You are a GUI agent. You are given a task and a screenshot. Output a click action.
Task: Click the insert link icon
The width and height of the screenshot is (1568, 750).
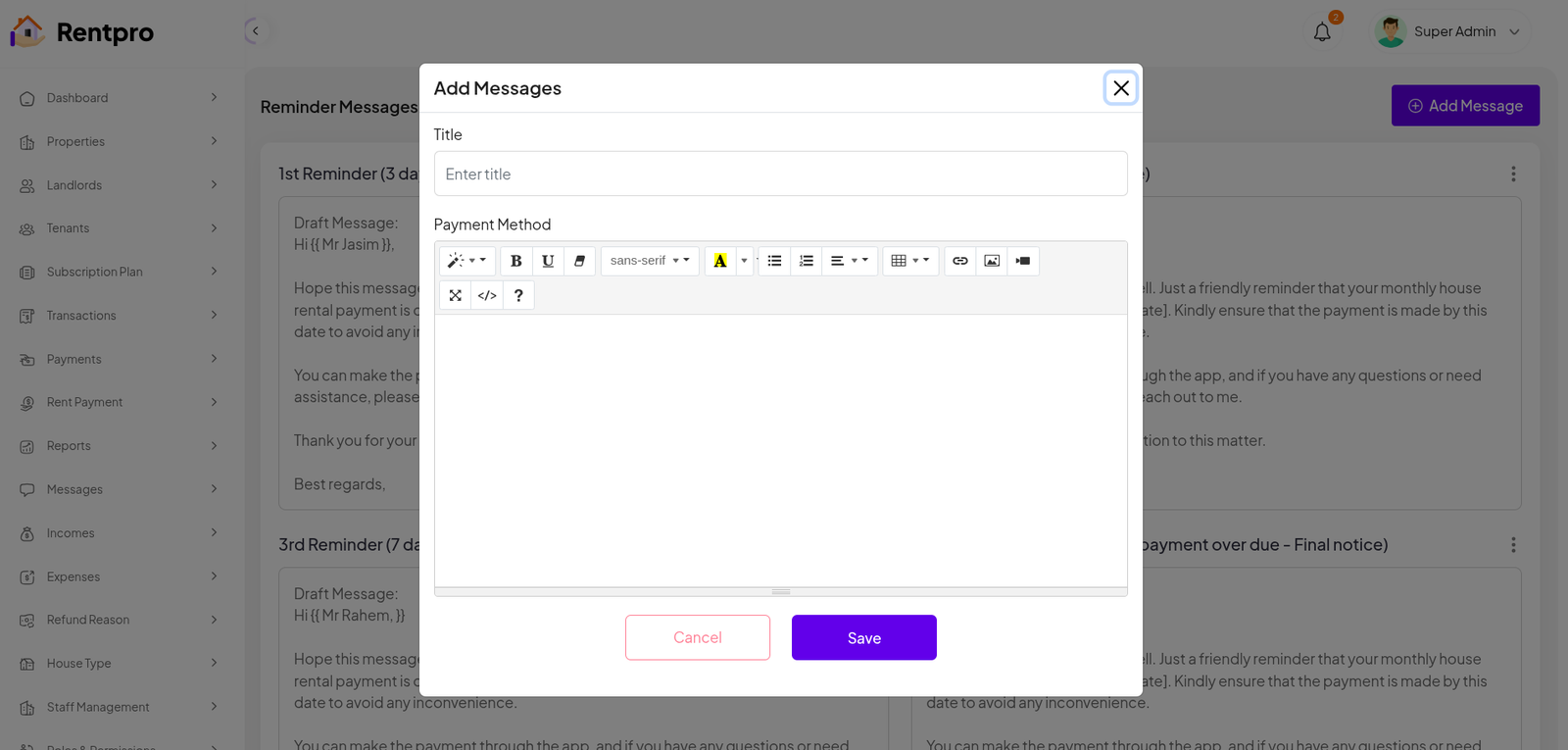[959, 261]
